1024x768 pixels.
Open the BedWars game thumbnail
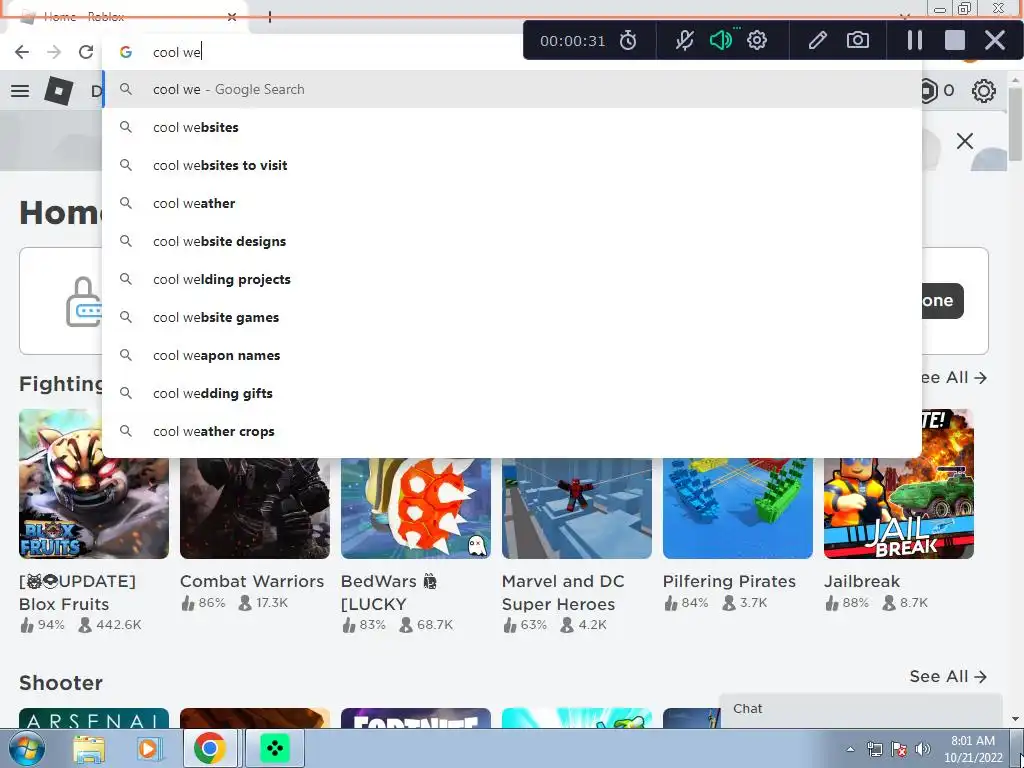point(415,508)
